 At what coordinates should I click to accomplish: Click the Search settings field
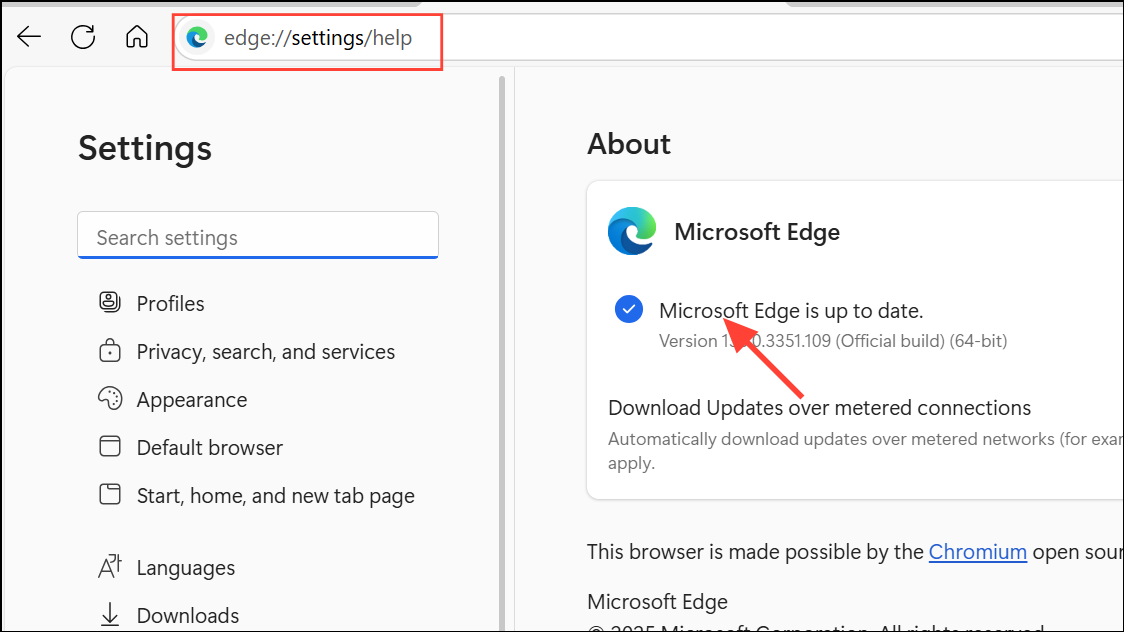point(258,236)
